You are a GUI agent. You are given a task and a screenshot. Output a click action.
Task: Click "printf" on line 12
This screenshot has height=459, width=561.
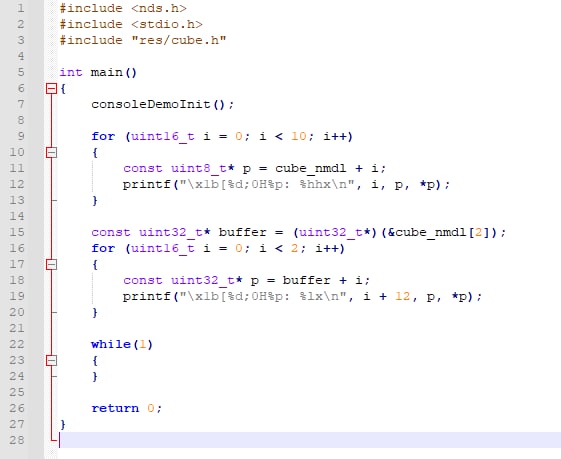tap(147, 185)
